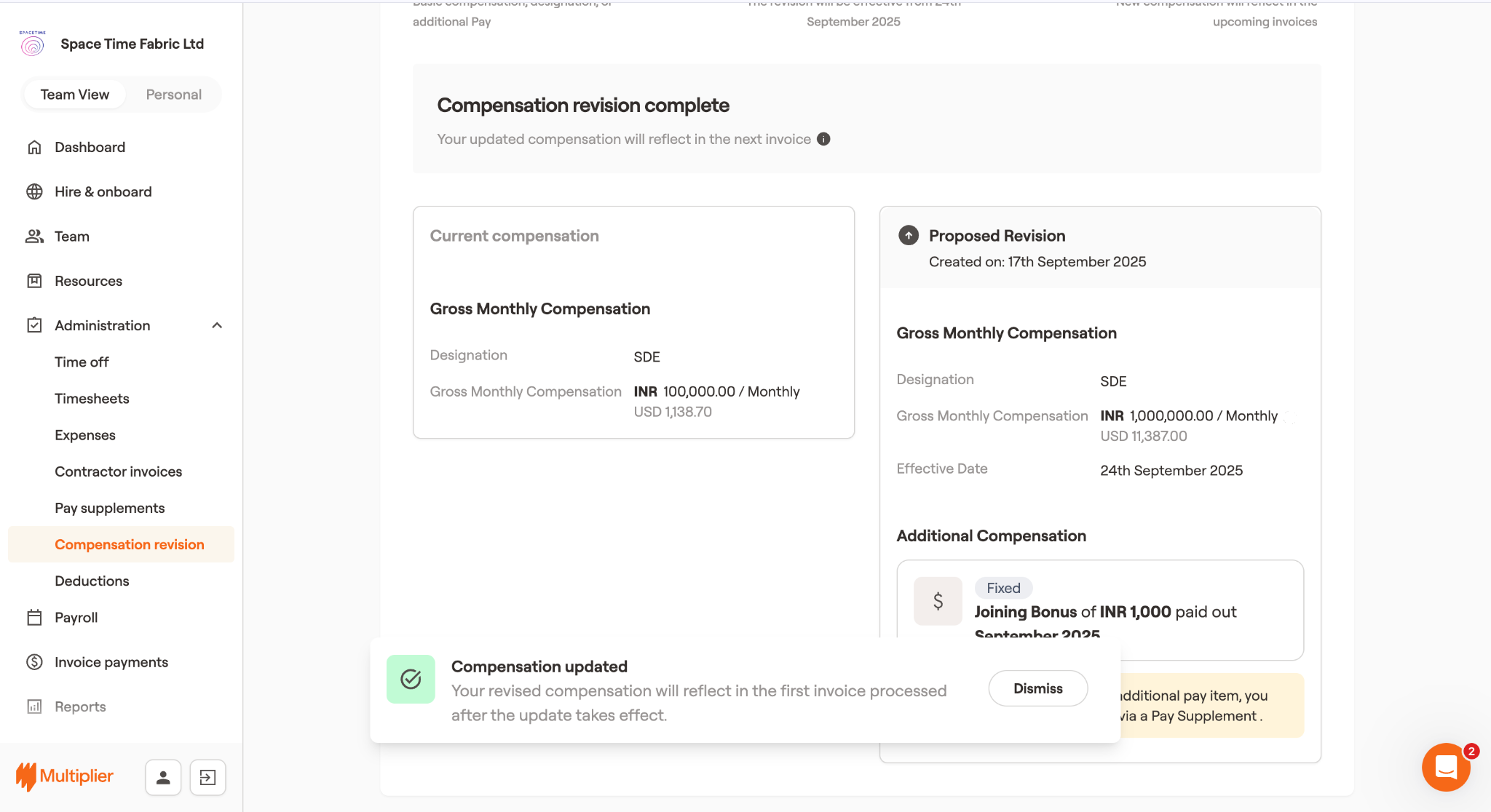Click the Payroll calendar icon

(34, 618)
